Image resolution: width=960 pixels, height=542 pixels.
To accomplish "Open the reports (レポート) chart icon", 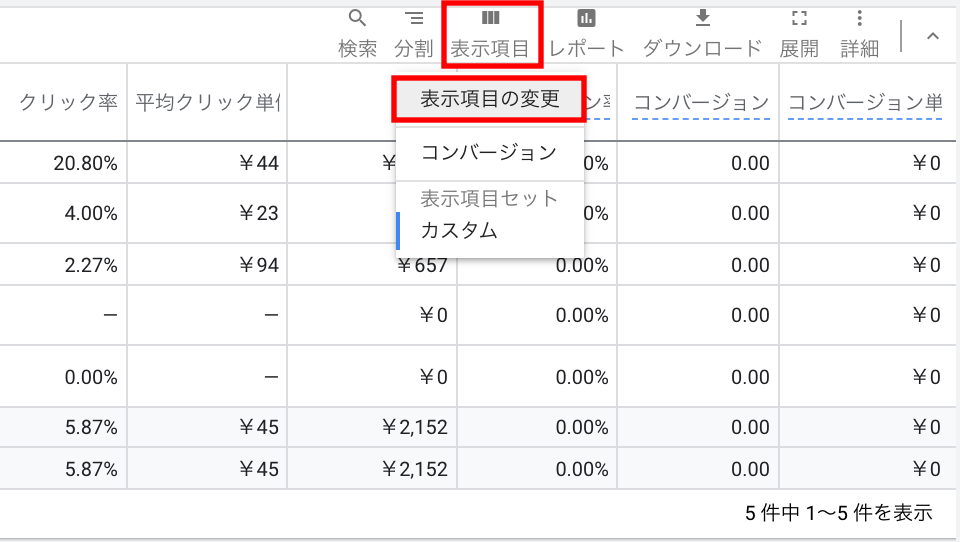I will pyautogui.click(x=586, y=18).
